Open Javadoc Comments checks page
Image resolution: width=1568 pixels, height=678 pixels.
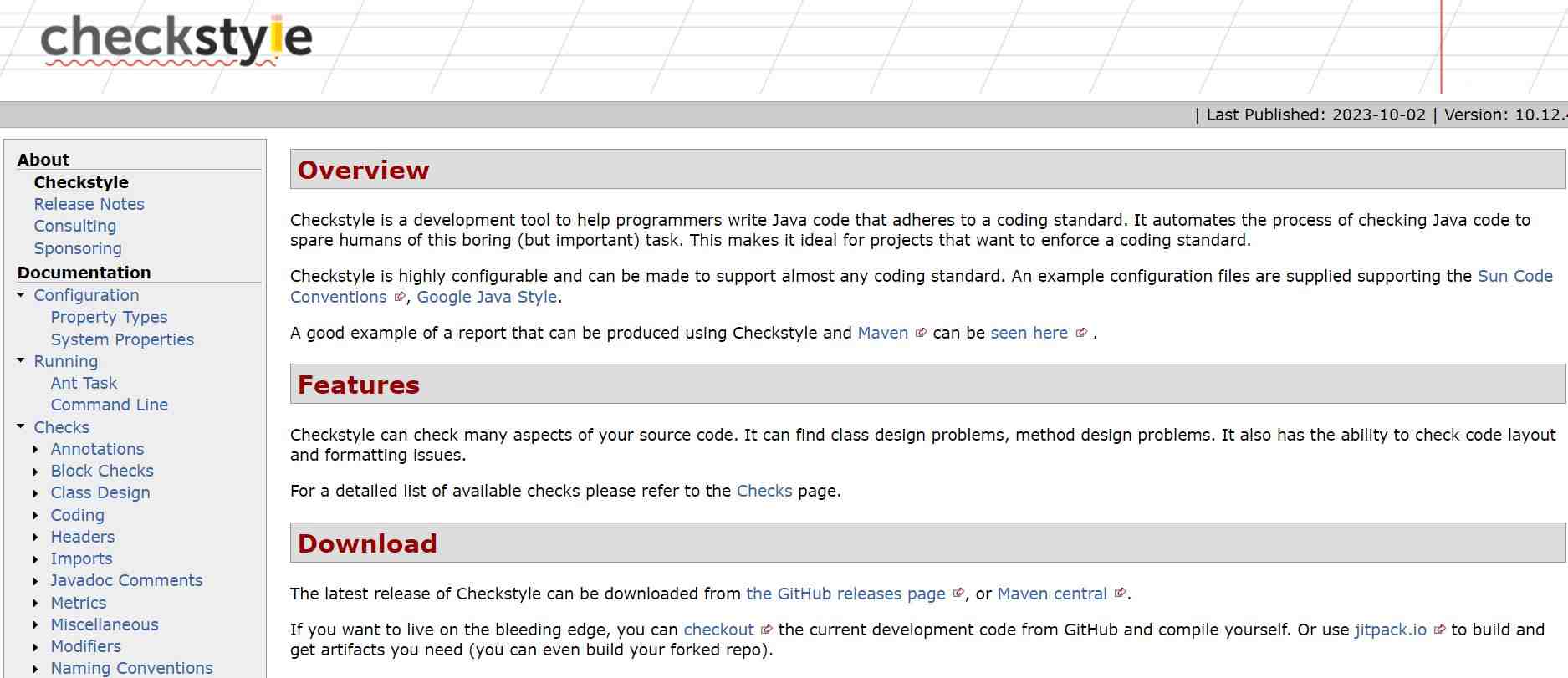pos(126,580)
